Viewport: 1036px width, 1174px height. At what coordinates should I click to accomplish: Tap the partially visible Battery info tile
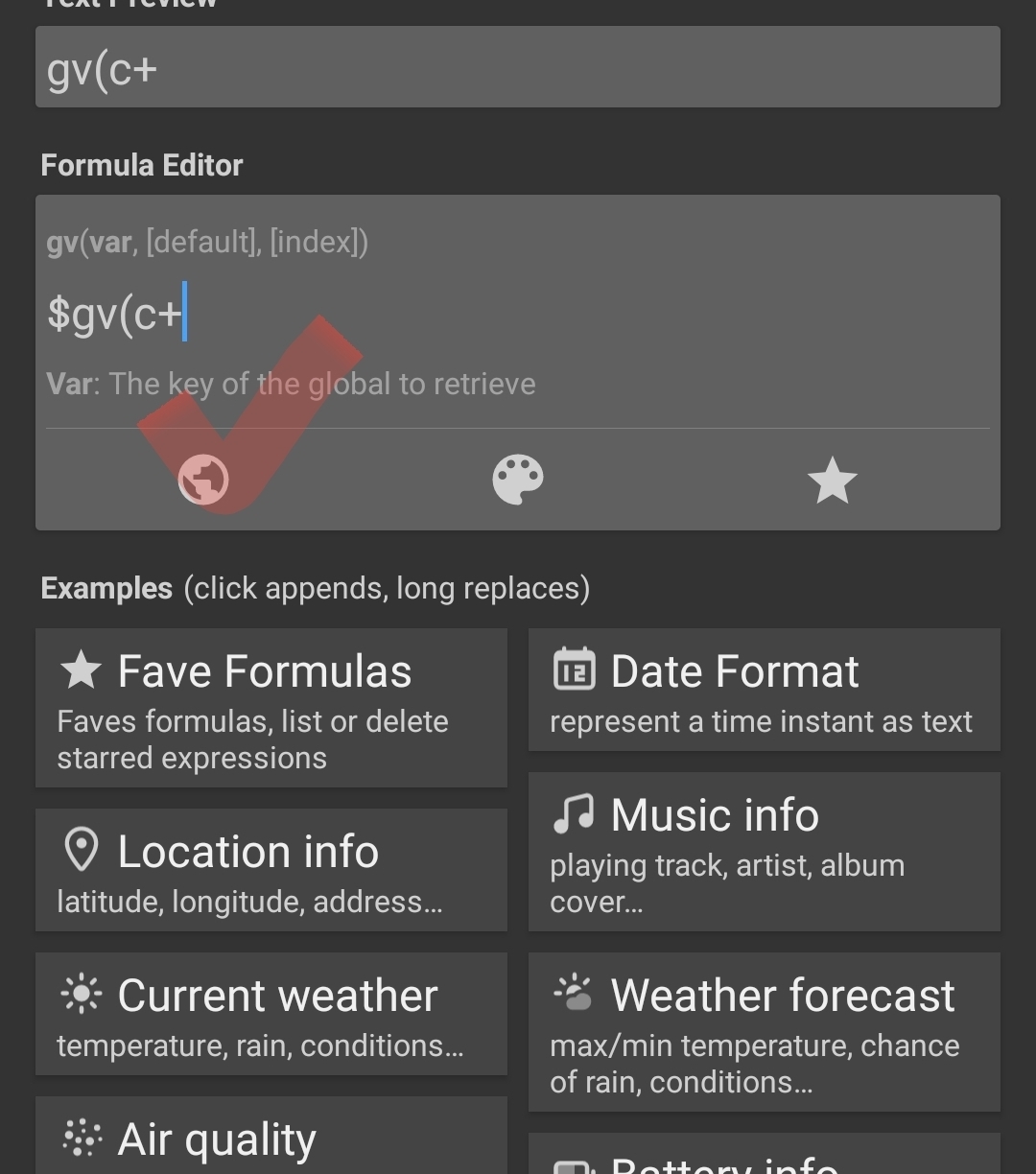764,1159
